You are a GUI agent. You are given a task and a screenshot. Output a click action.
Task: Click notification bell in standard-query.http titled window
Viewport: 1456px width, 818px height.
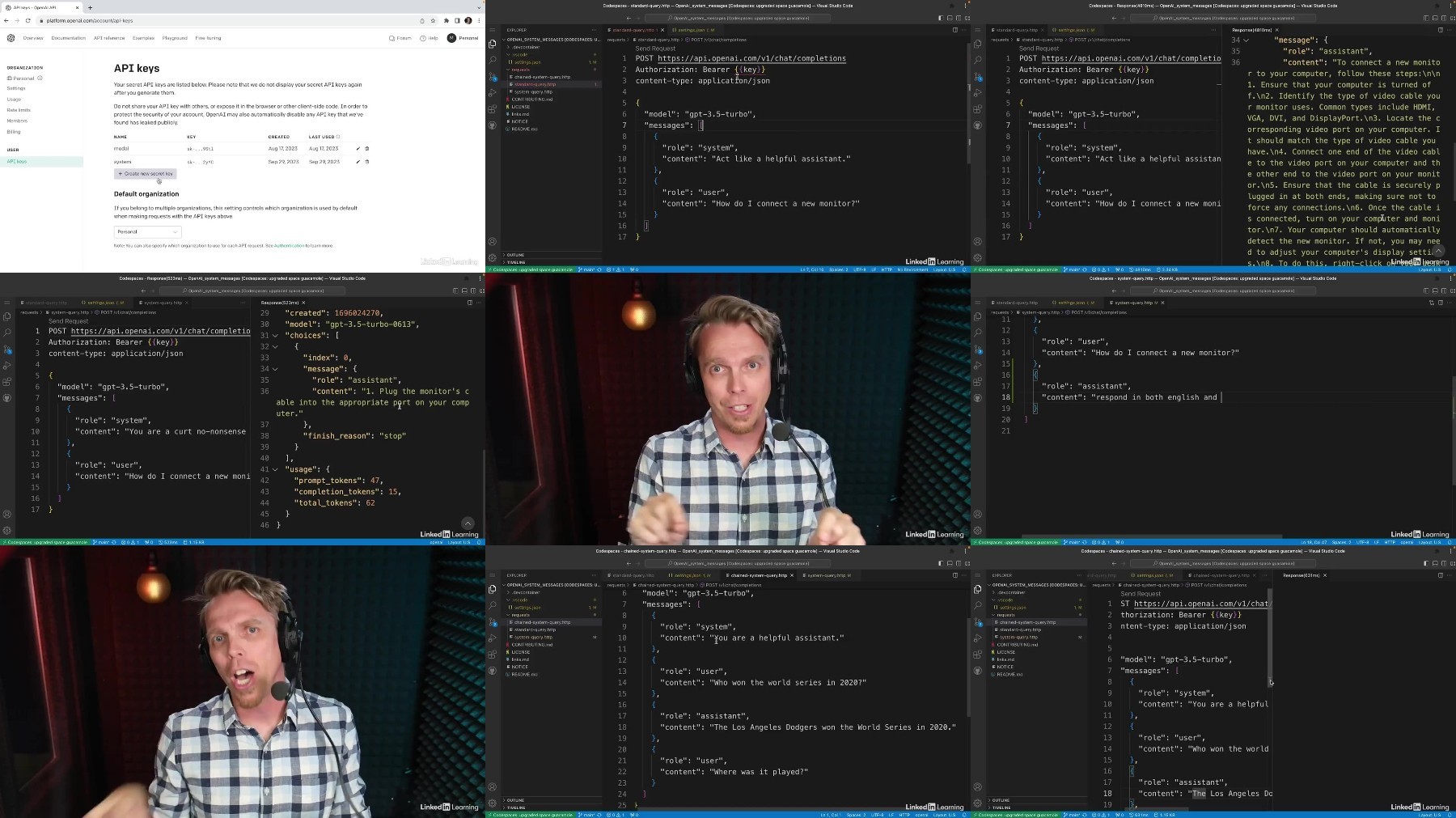click(965, 269)
